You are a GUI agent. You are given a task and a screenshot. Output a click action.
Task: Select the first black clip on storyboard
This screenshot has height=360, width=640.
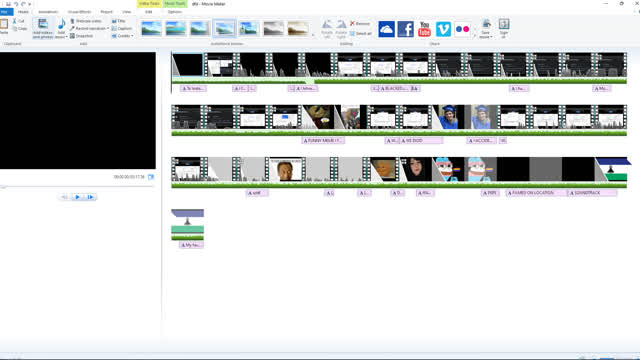coord(187,64)
